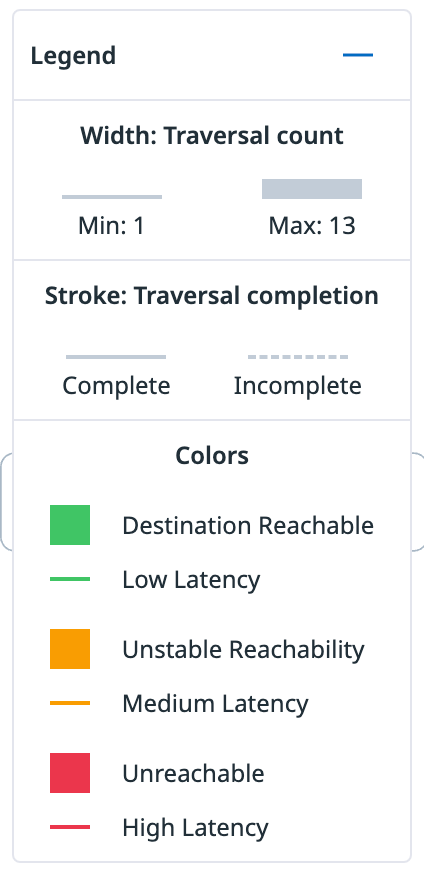
Task: Click the thick Max: 13 width bar
Action: (x=312, y=189)
